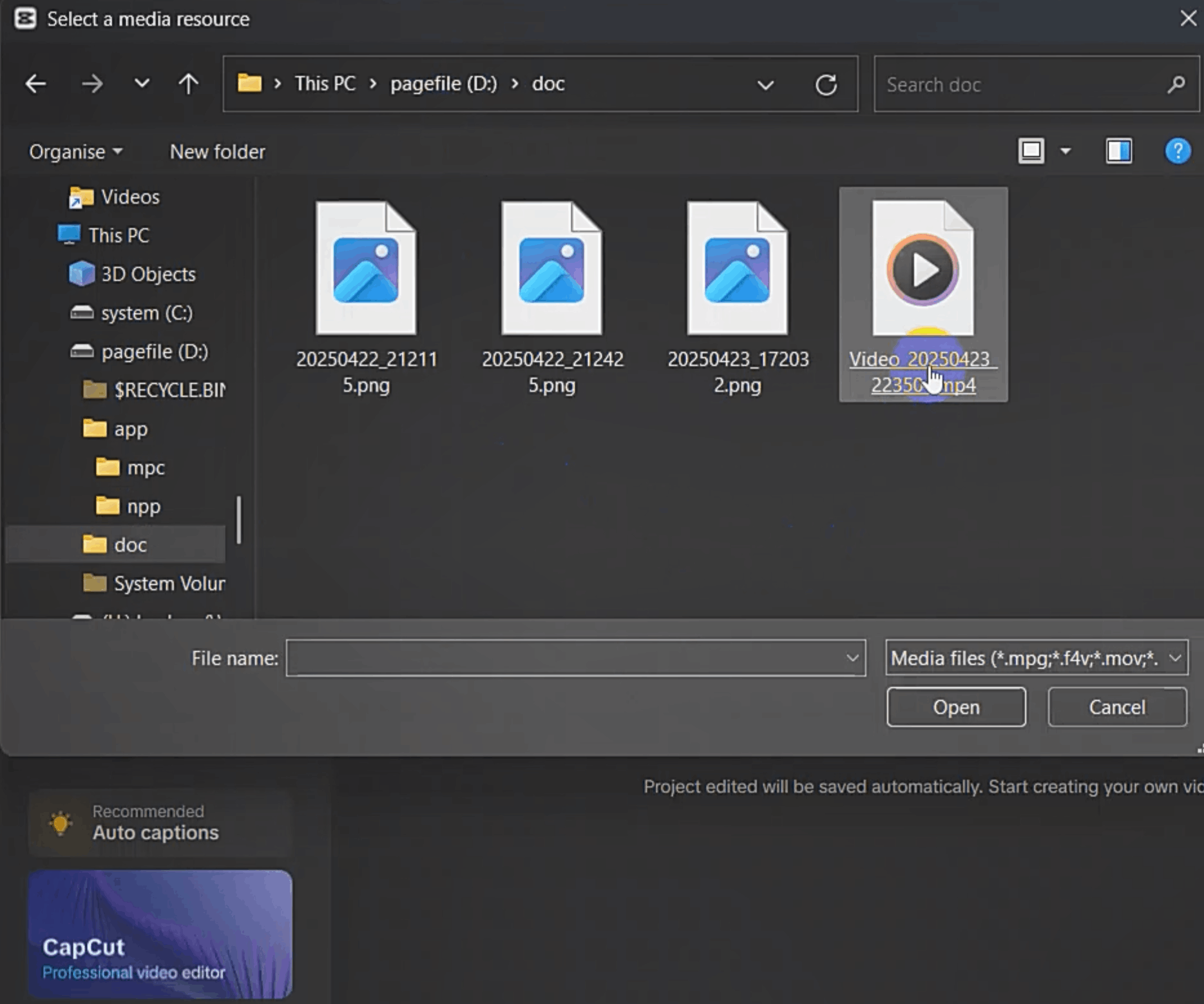Click the search magnifier in Search doc

click(x=1176, y=84)
